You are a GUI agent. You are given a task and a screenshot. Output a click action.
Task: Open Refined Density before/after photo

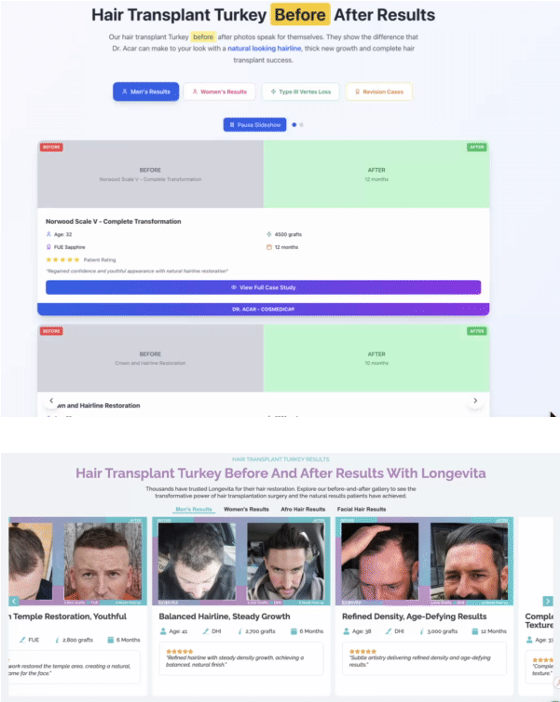[424, 561]
